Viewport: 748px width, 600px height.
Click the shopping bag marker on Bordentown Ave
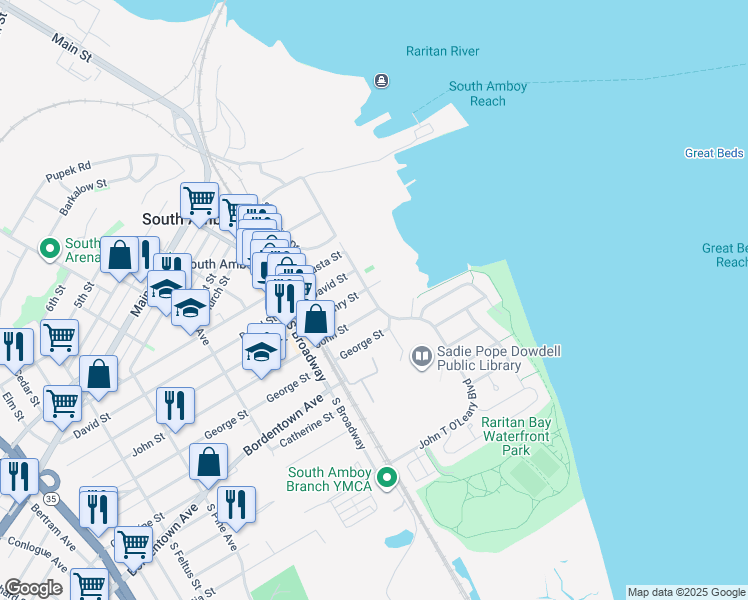pyautogui.click(x=208, y=463)
